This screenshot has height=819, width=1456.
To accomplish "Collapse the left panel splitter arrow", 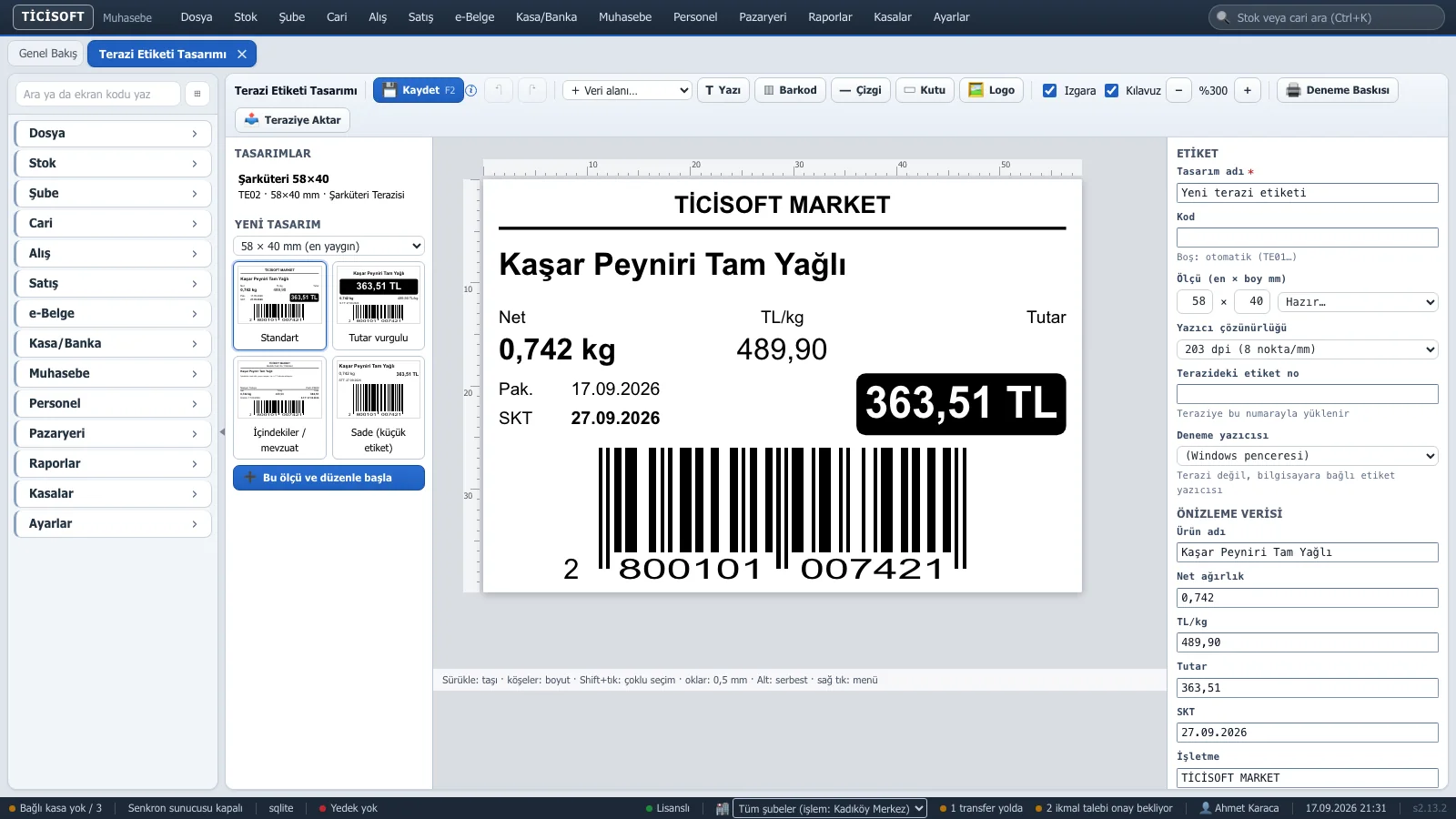I will (222, 432).
